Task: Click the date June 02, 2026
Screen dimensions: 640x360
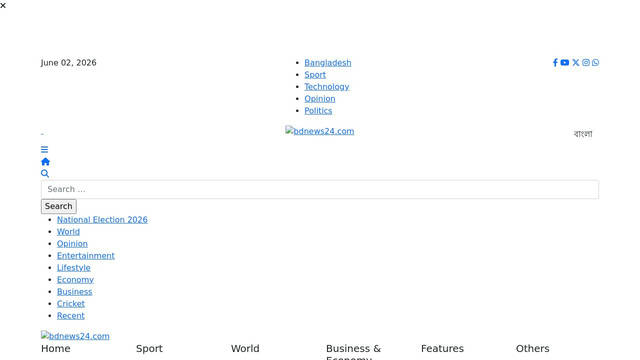Action: click(69, 63)
